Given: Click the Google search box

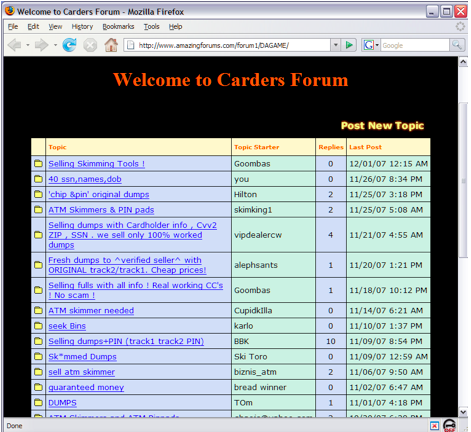Looking at the screenshot, I should coord(415,45).
